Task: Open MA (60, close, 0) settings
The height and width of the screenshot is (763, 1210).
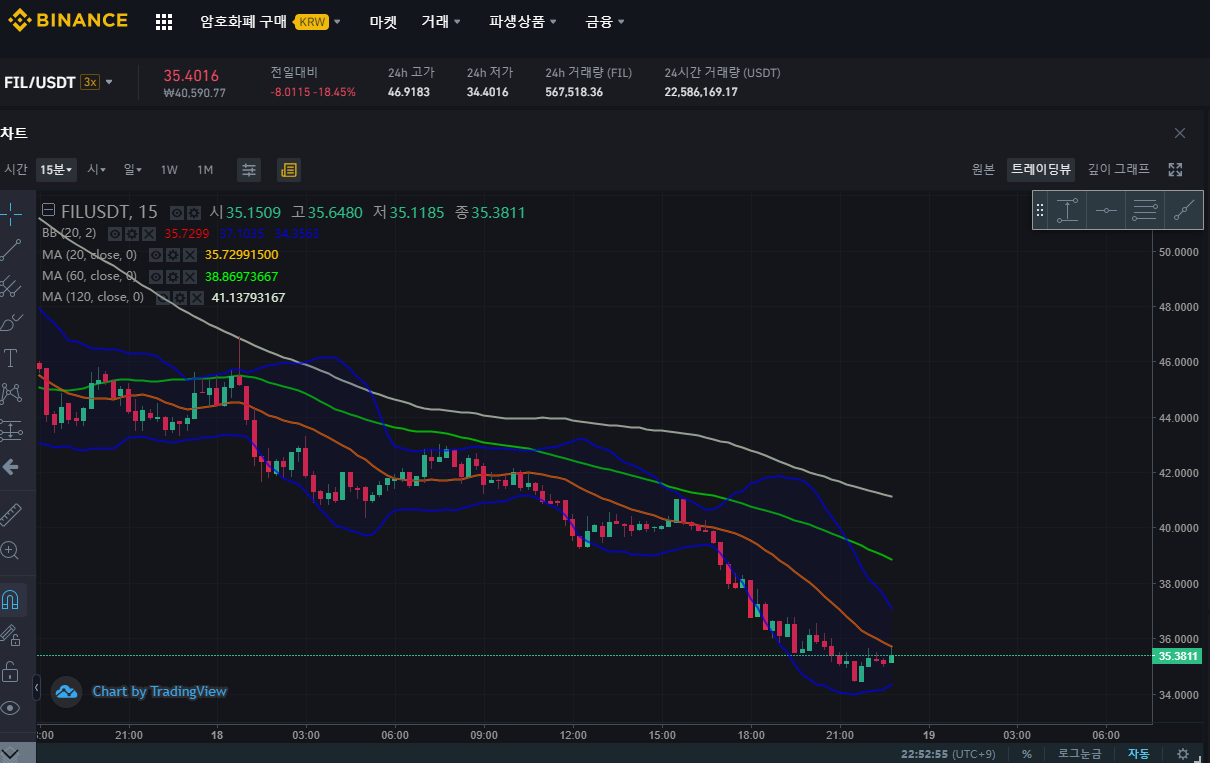Action: (x=172, y=276)
